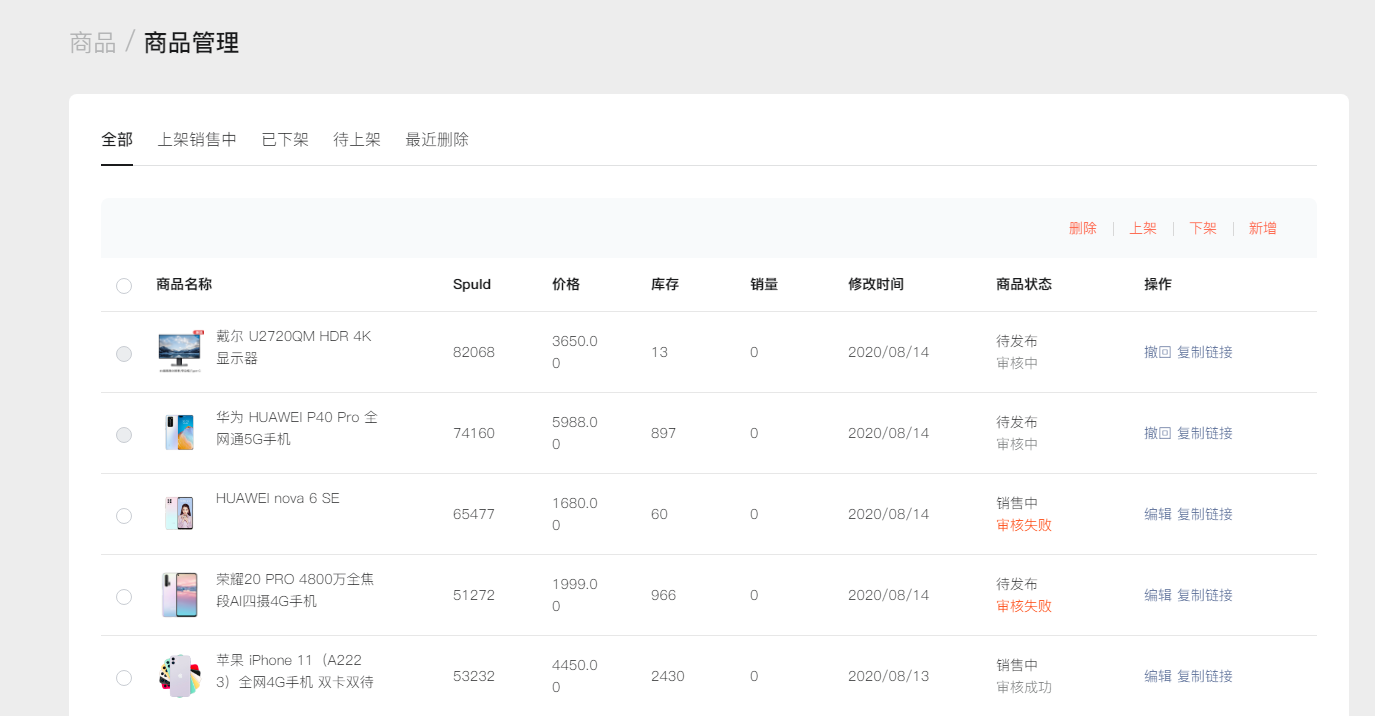Click the SpuId column header

click(472, 284)
